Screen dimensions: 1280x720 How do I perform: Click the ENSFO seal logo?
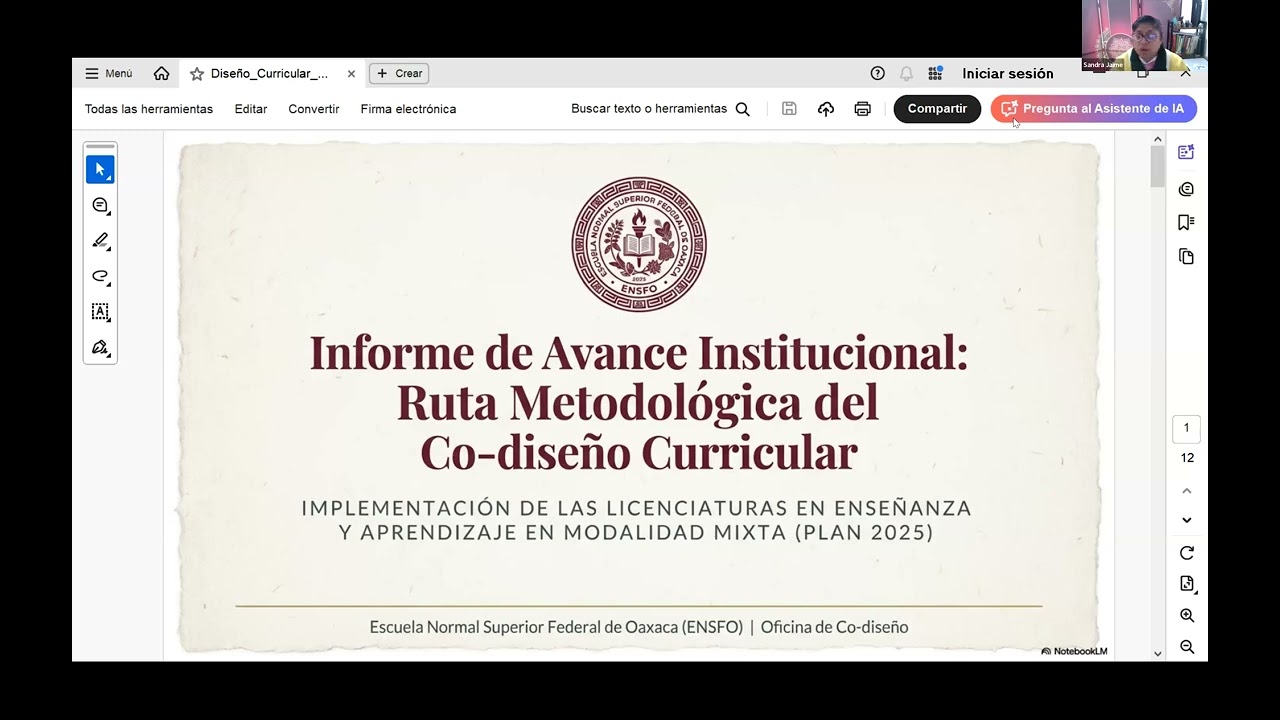coord(639,244)
